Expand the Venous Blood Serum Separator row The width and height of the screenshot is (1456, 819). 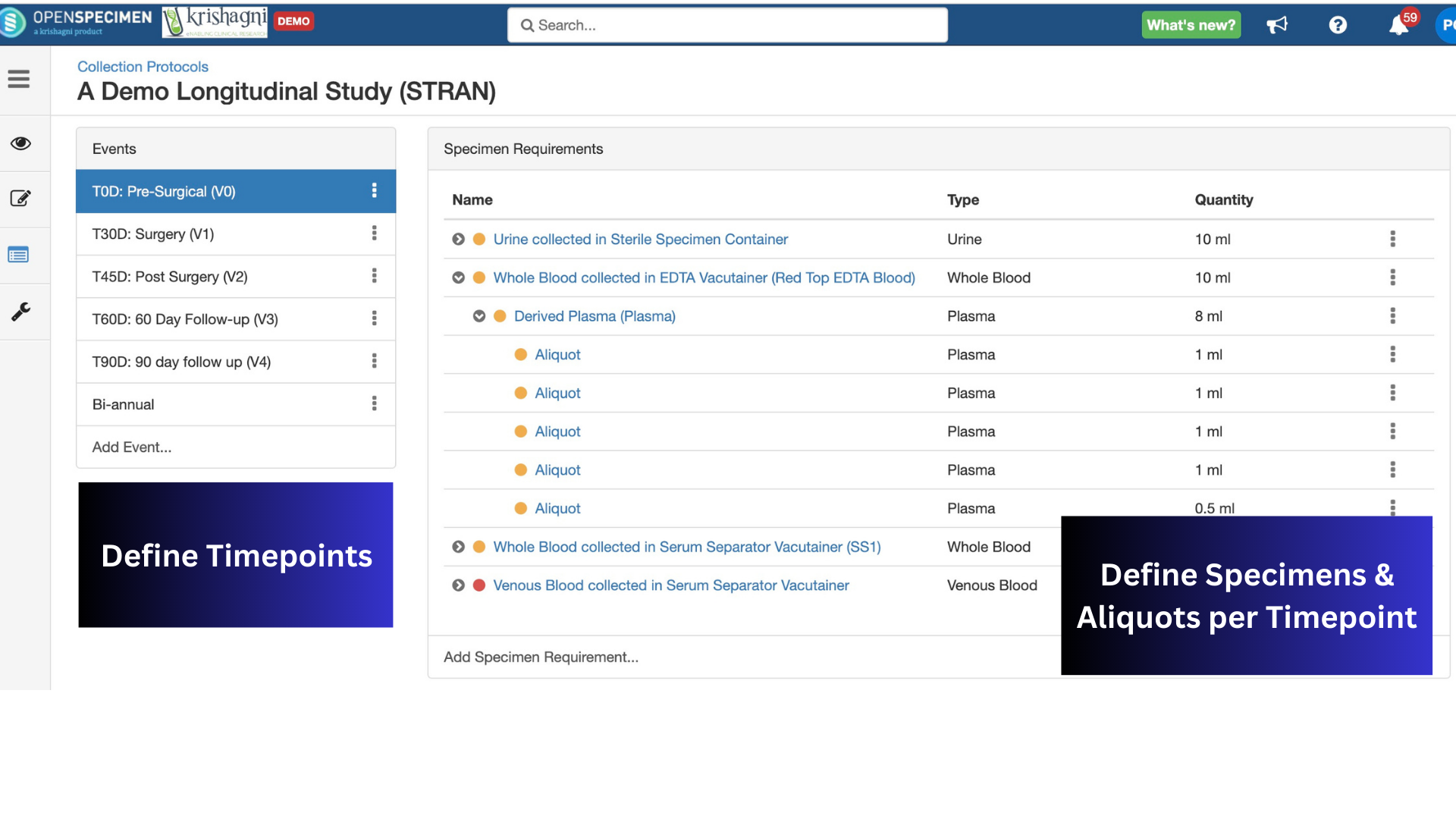458,585
